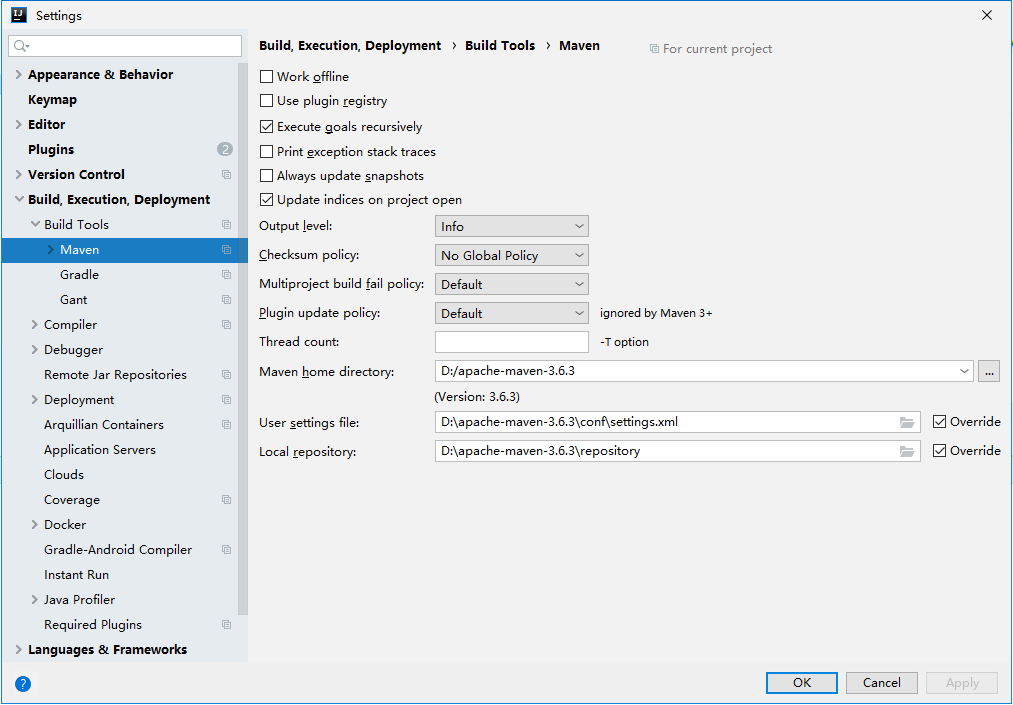1013x705 pixels.
Task: Open the help question mark icon
Action: pos(23,684)
